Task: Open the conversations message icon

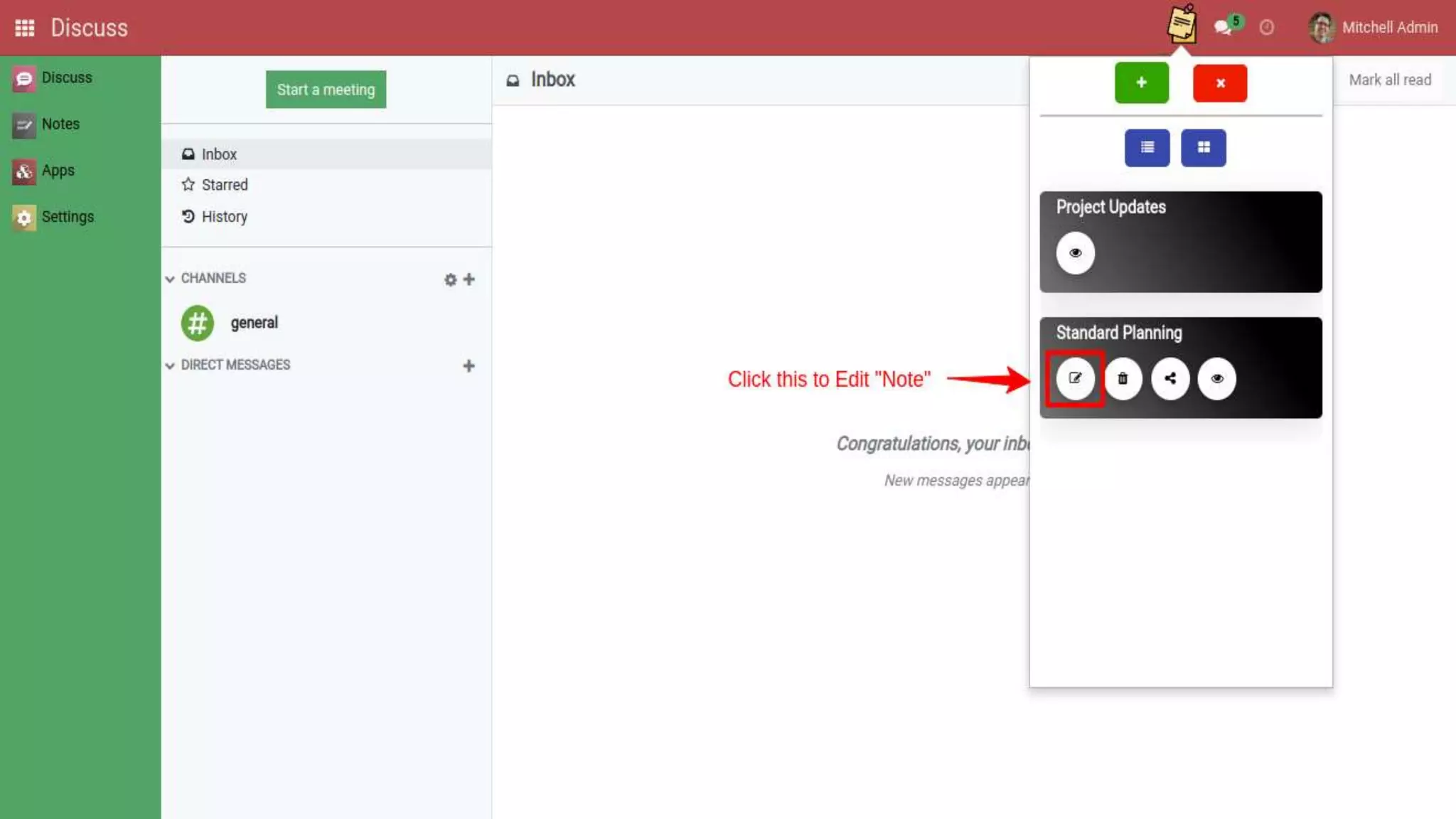Action: (1223, 28)
